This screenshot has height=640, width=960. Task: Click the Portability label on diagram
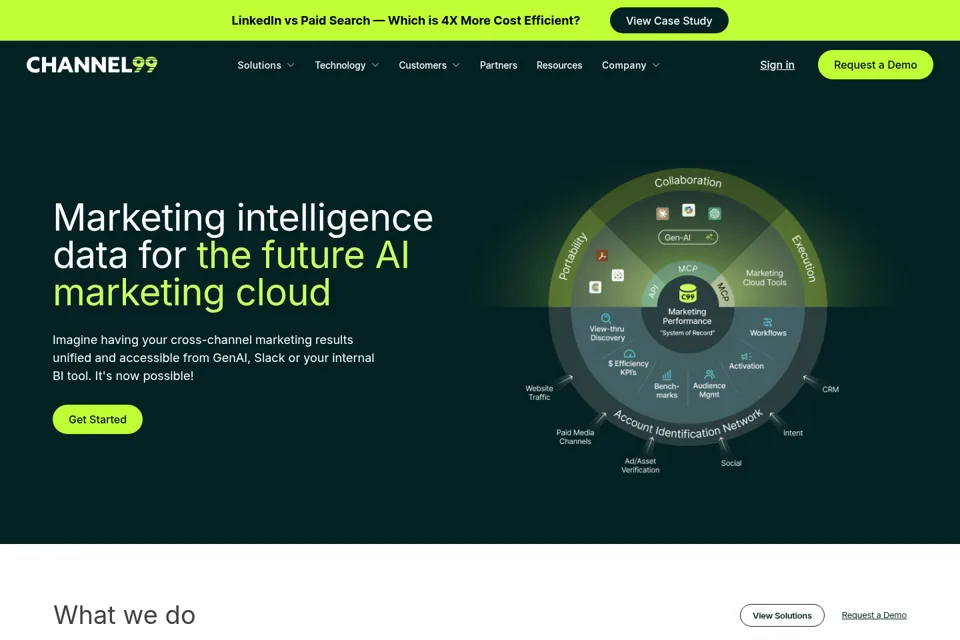click(572, 256)
